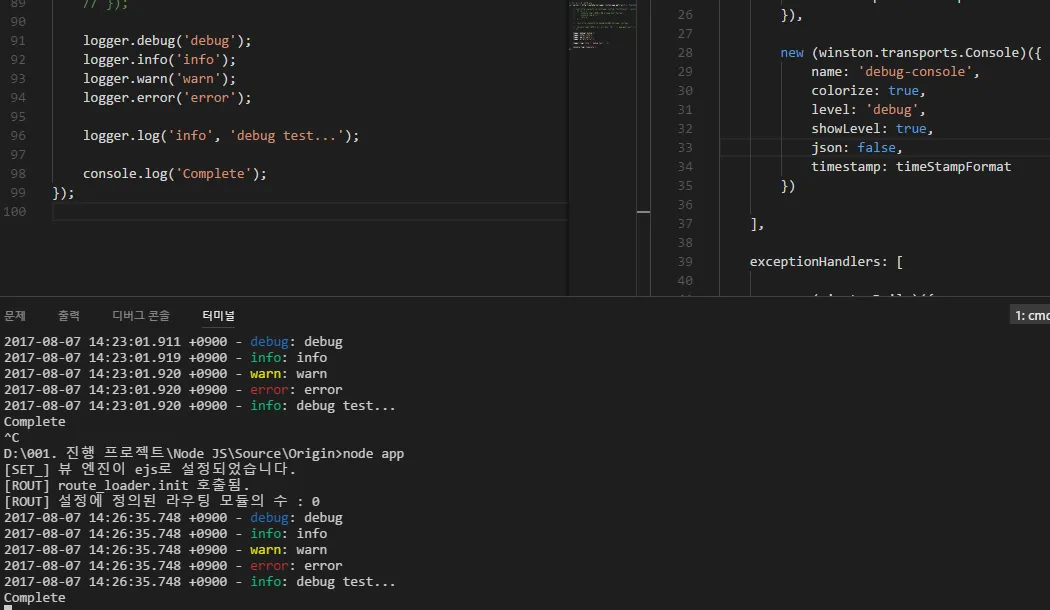Click the 'timestamp: timeStampFormat' line
Image resolution: width=1050 pixels, height=610 pixels.
pyautogui.click(x=911, y=167)
